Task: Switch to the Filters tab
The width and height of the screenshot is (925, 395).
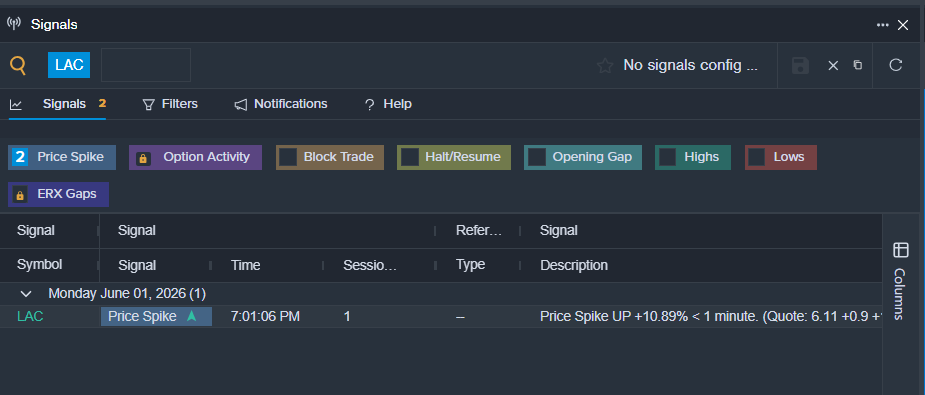Action: [170, 104]
